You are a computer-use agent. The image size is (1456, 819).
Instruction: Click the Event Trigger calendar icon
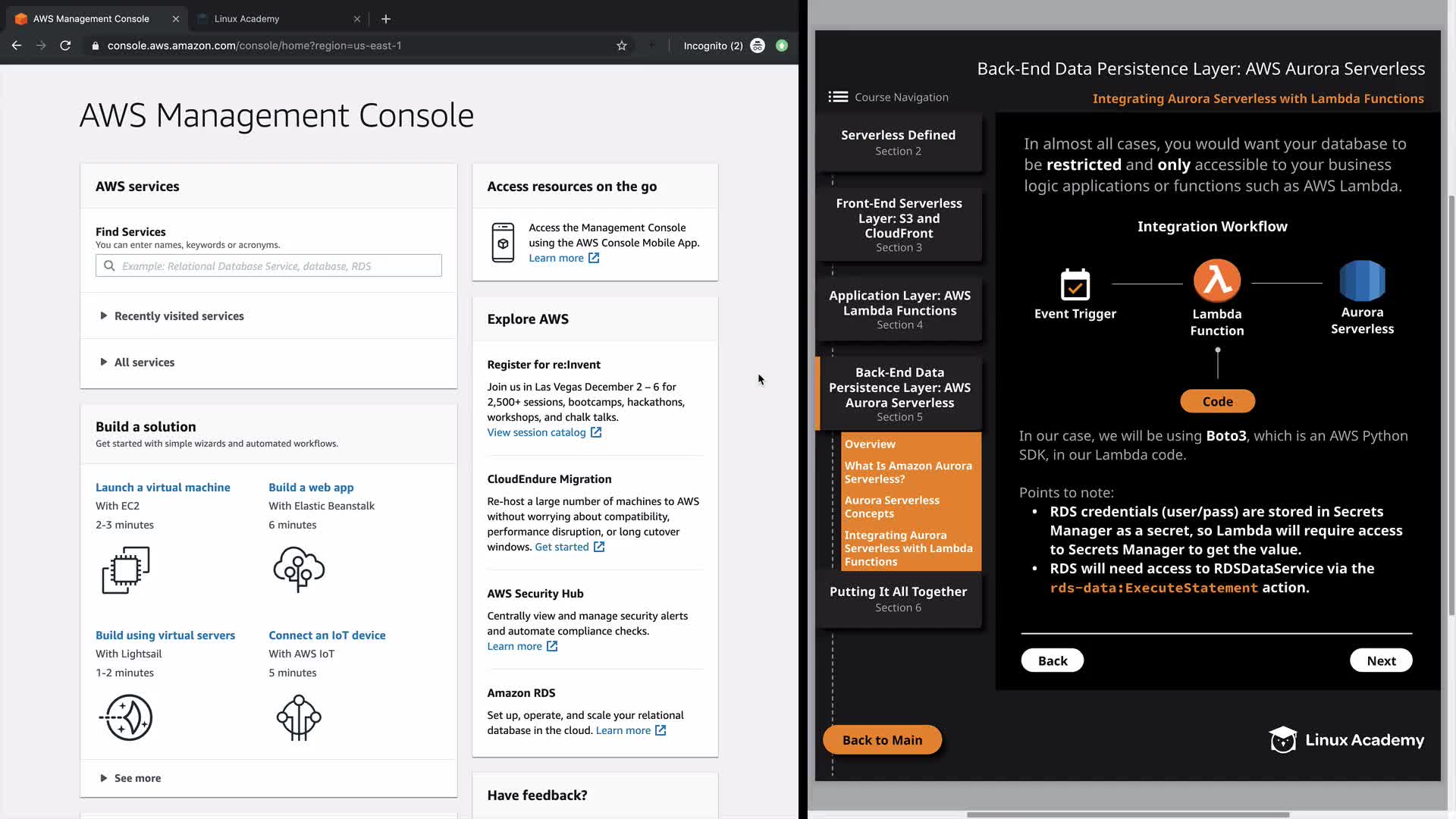pos(1075,285)
